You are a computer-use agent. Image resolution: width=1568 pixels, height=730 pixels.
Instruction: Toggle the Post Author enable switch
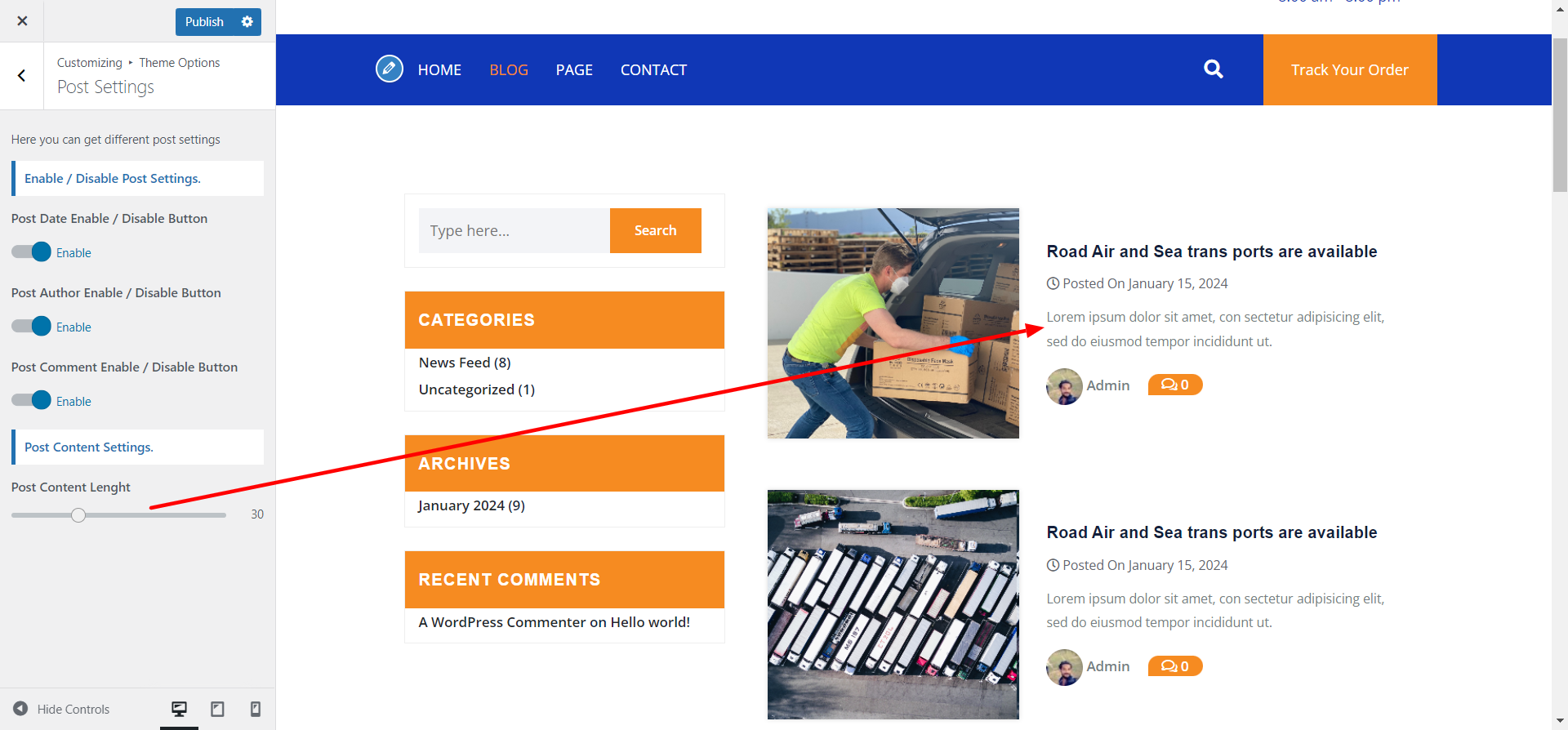(32, 327)
